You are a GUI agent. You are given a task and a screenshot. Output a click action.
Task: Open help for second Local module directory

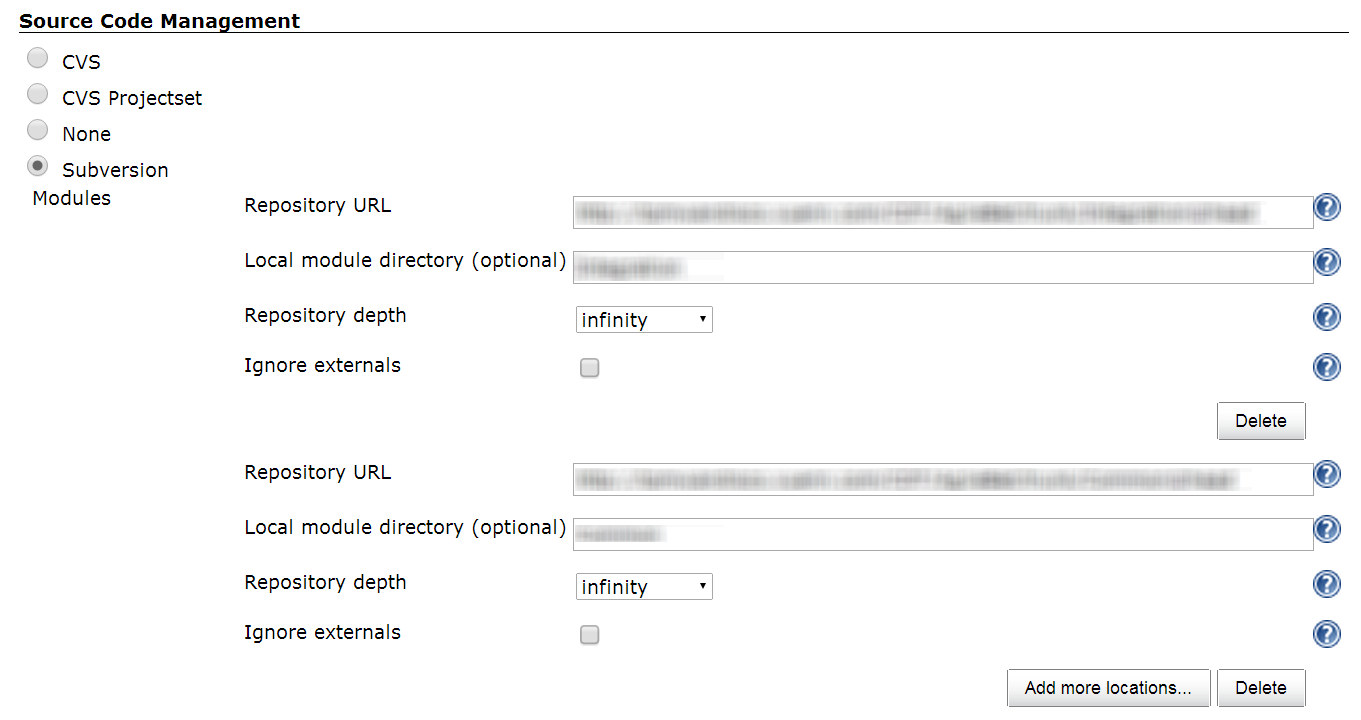pos(1326,529)
